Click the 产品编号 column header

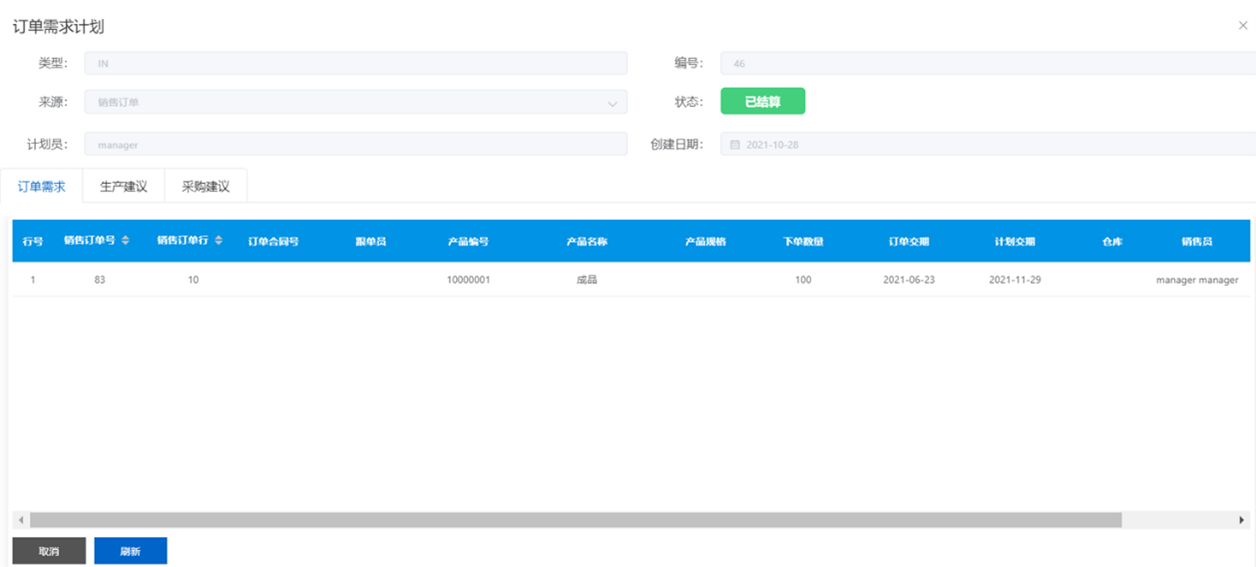[468, 242]
